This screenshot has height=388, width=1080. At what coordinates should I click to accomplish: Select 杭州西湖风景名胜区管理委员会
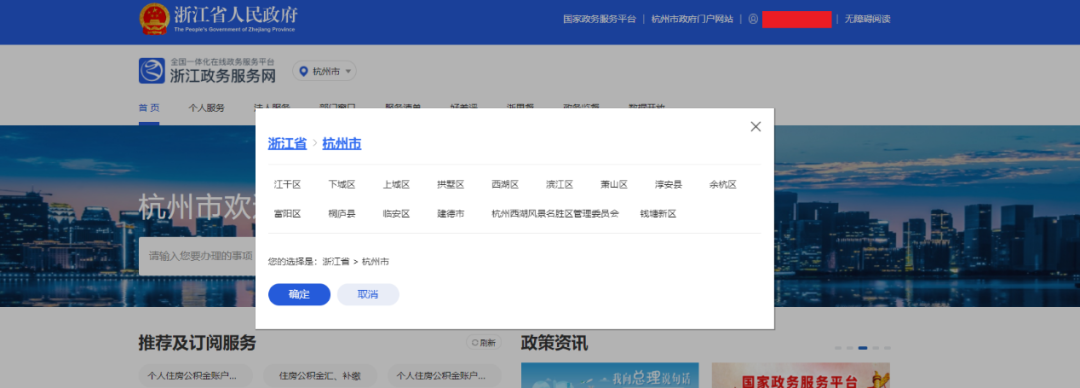[555, 214]
